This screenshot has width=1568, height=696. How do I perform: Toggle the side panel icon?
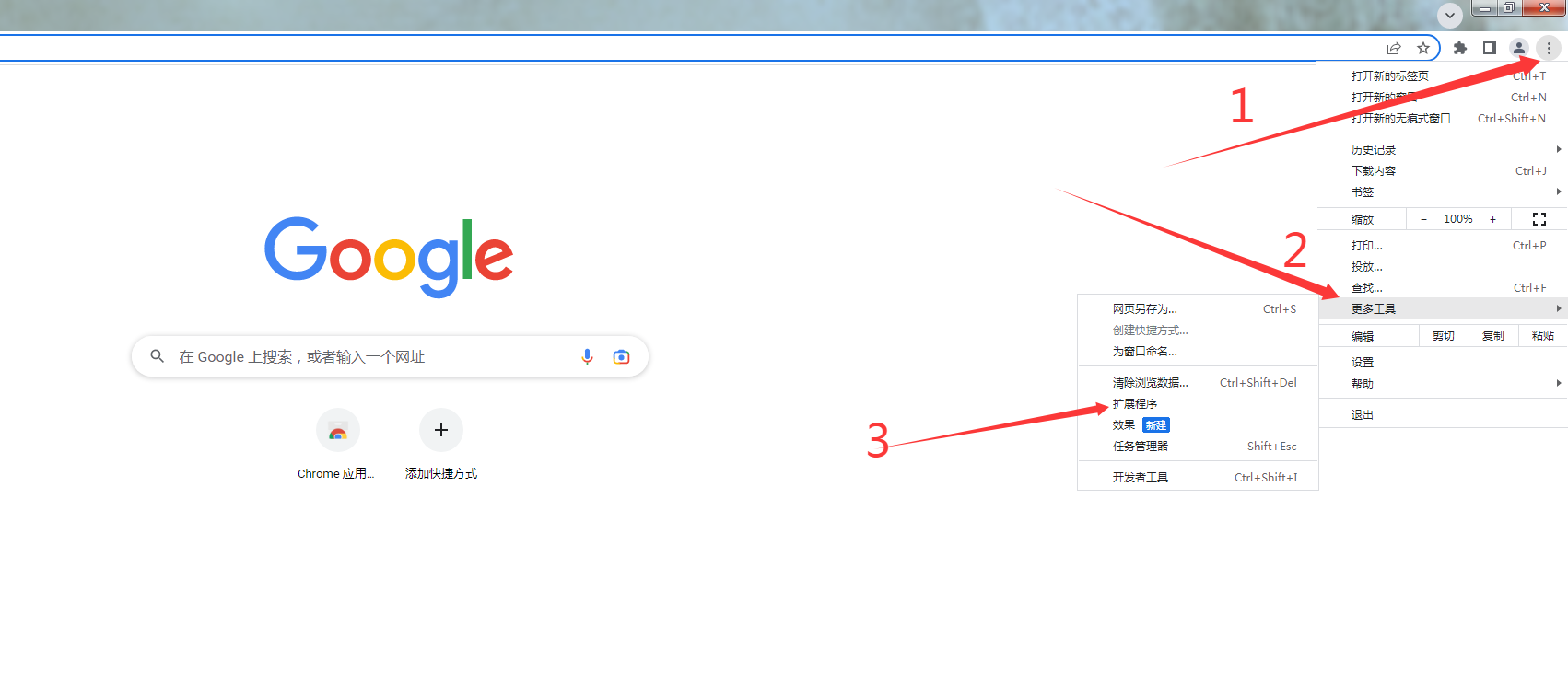(x=1490, y=48)
